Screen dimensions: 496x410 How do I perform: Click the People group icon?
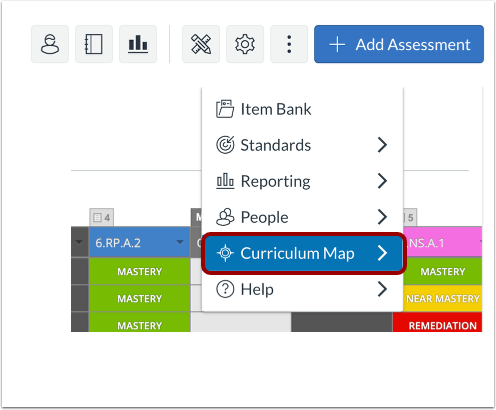(225, 217)
